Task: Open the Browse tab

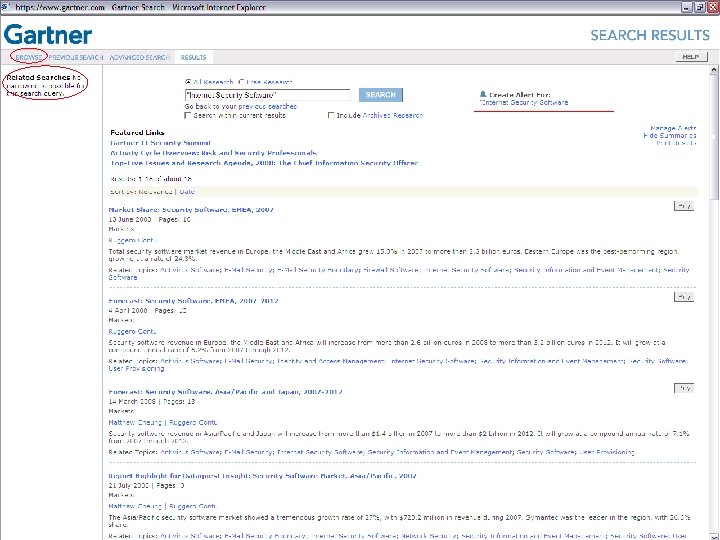Action: coord(28,57)
